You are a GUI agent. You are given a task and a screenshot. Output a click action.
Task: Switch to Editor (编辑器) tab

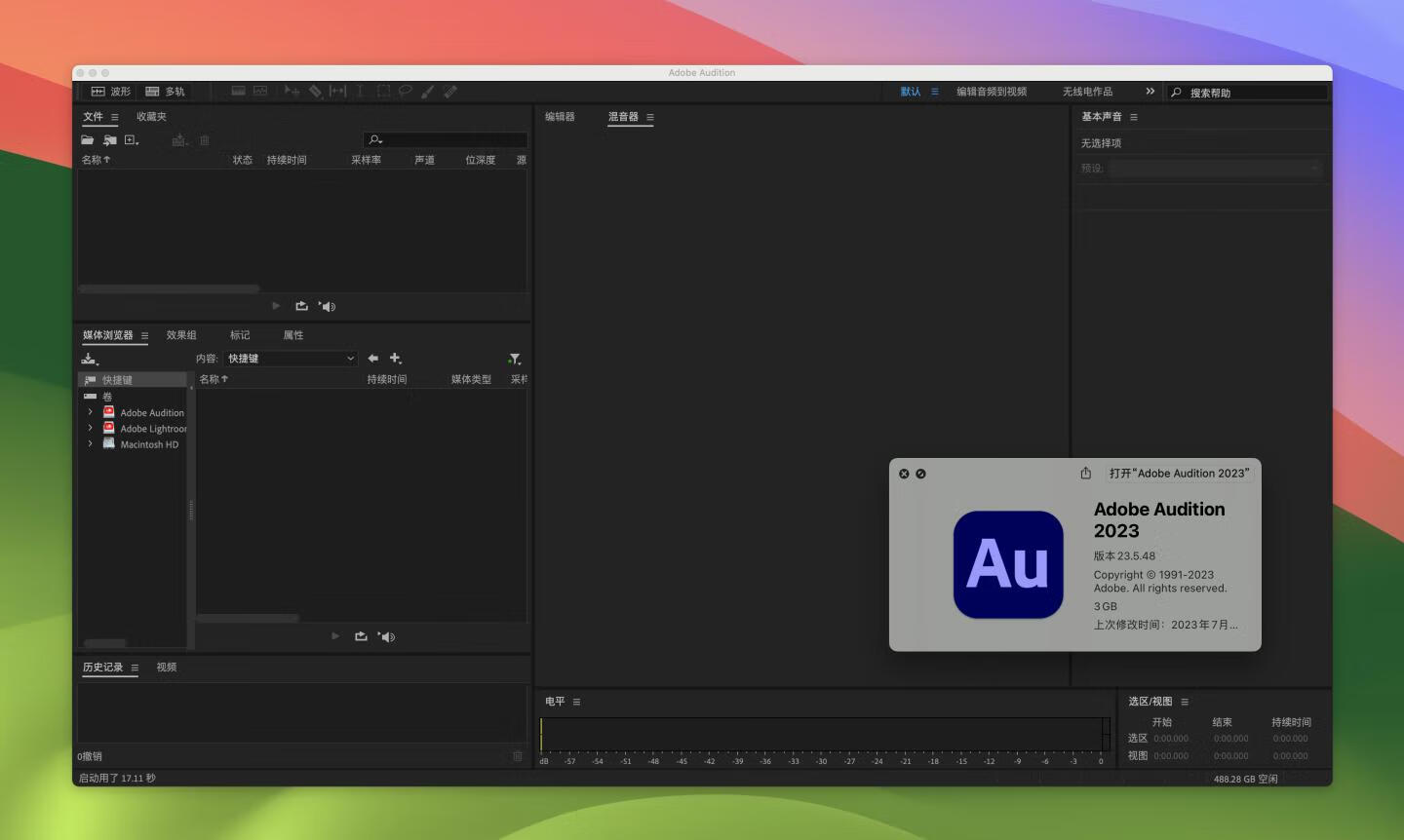pyautogui.click(x=560, y=117)
